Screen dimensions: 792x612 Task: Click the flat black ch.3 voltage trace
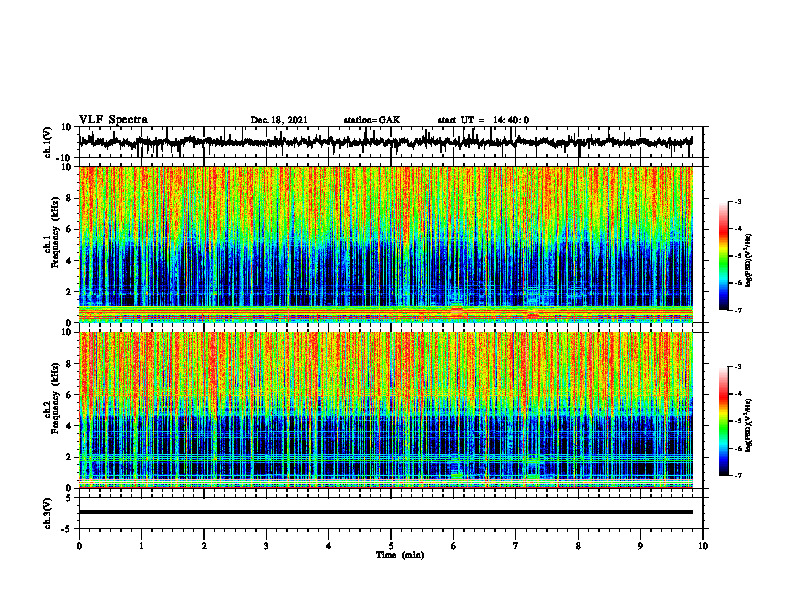(386, 512)
